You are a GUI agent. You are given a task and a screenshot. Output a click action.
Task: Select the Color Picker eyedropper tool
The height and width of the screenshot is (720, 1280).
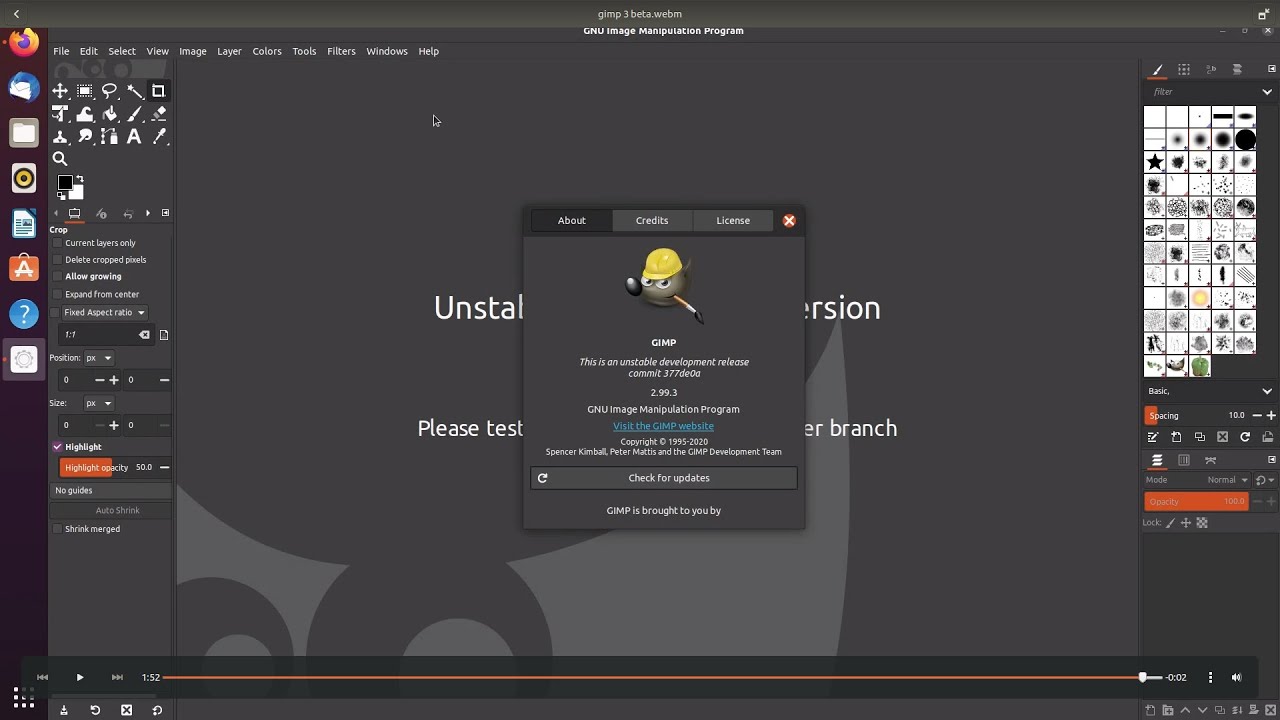[x=158, y=137]
